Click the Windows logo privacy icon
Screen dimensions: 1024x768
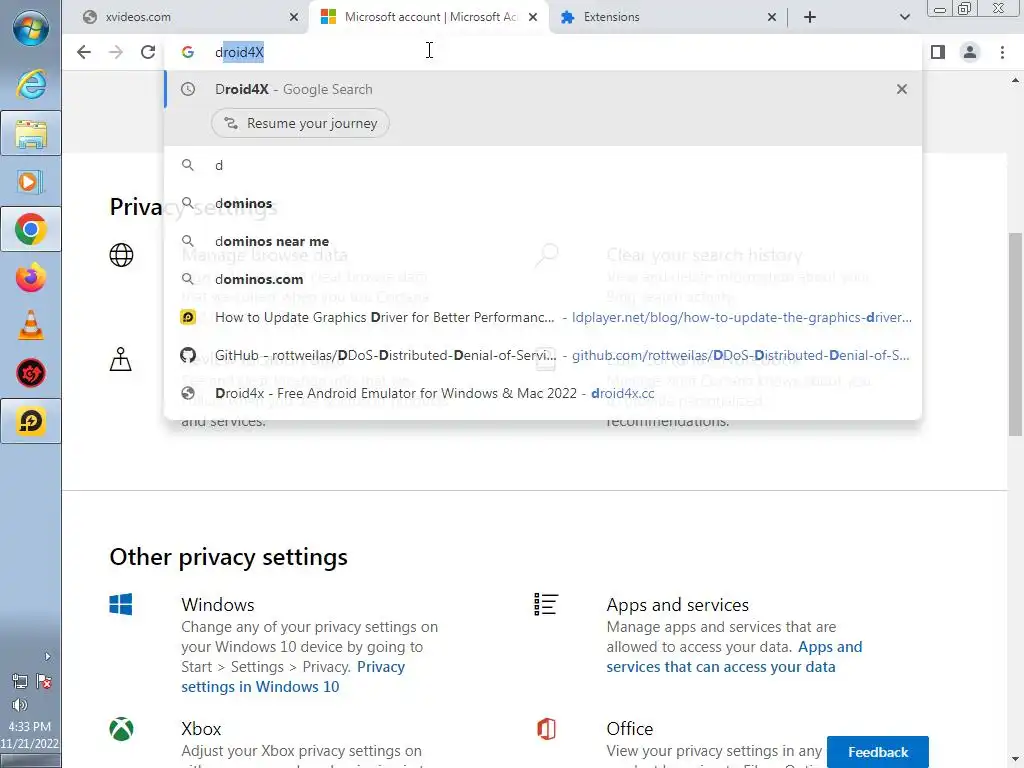tap(121, 604)
